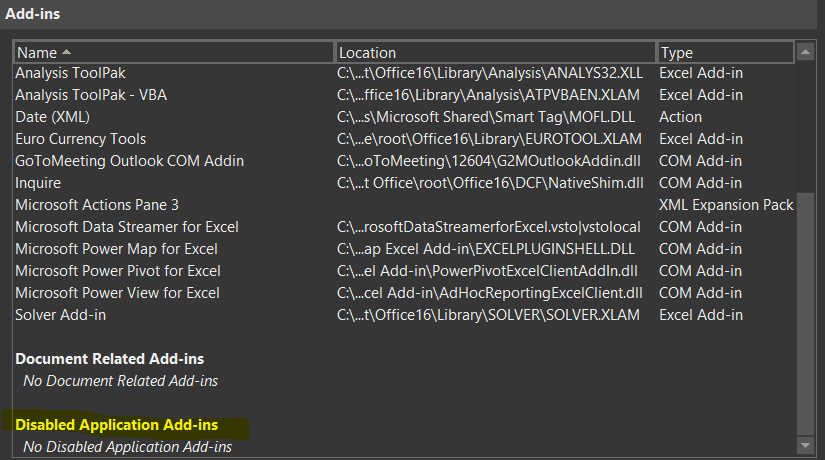The width and height of the screenshot is (825, 460).
Task: Select the Analysis ToolPak - VBA row
Action: (404, 95)
